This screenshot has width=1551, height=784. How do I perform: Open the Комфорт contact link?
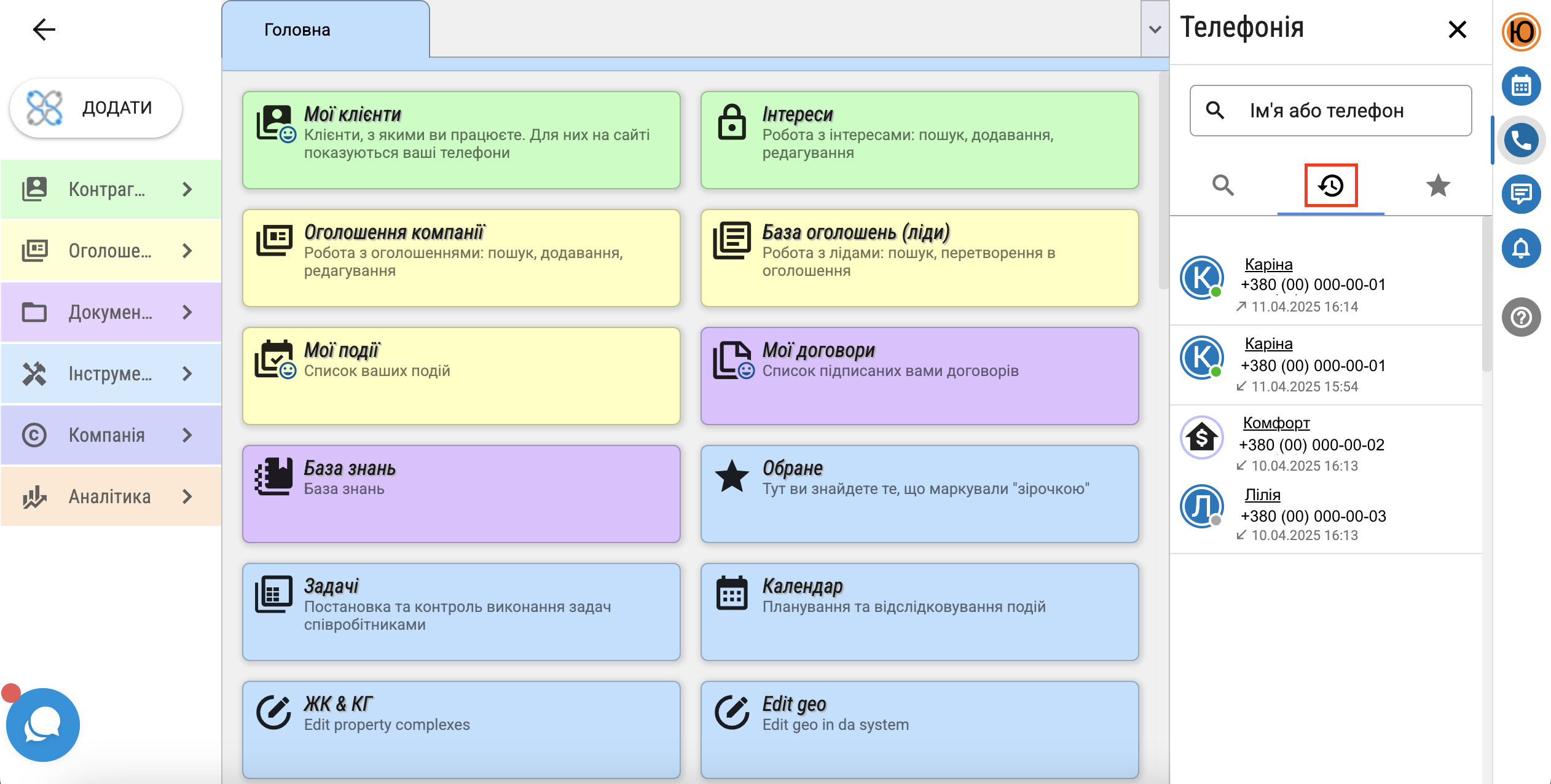click(x=1276, y=423)
